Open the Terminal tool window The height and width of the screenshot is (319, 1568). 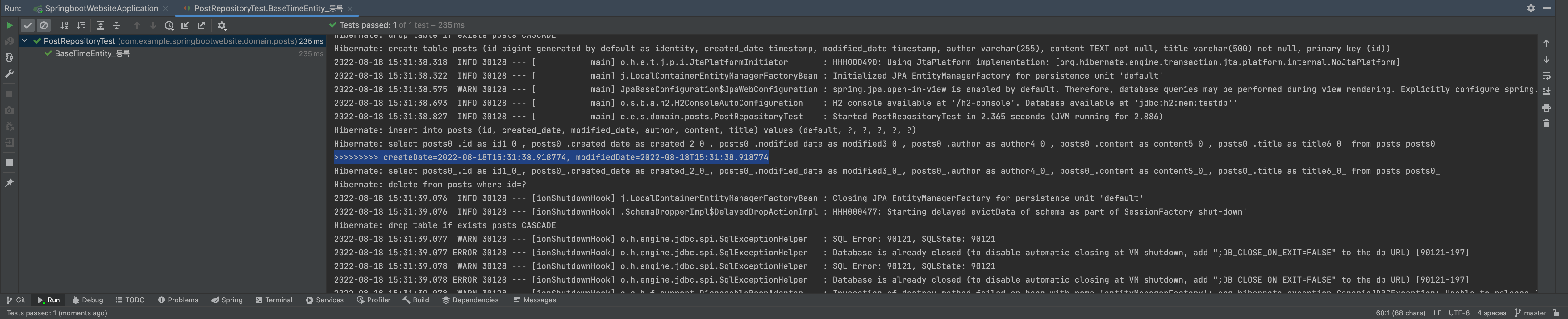(x=274, y=300)
